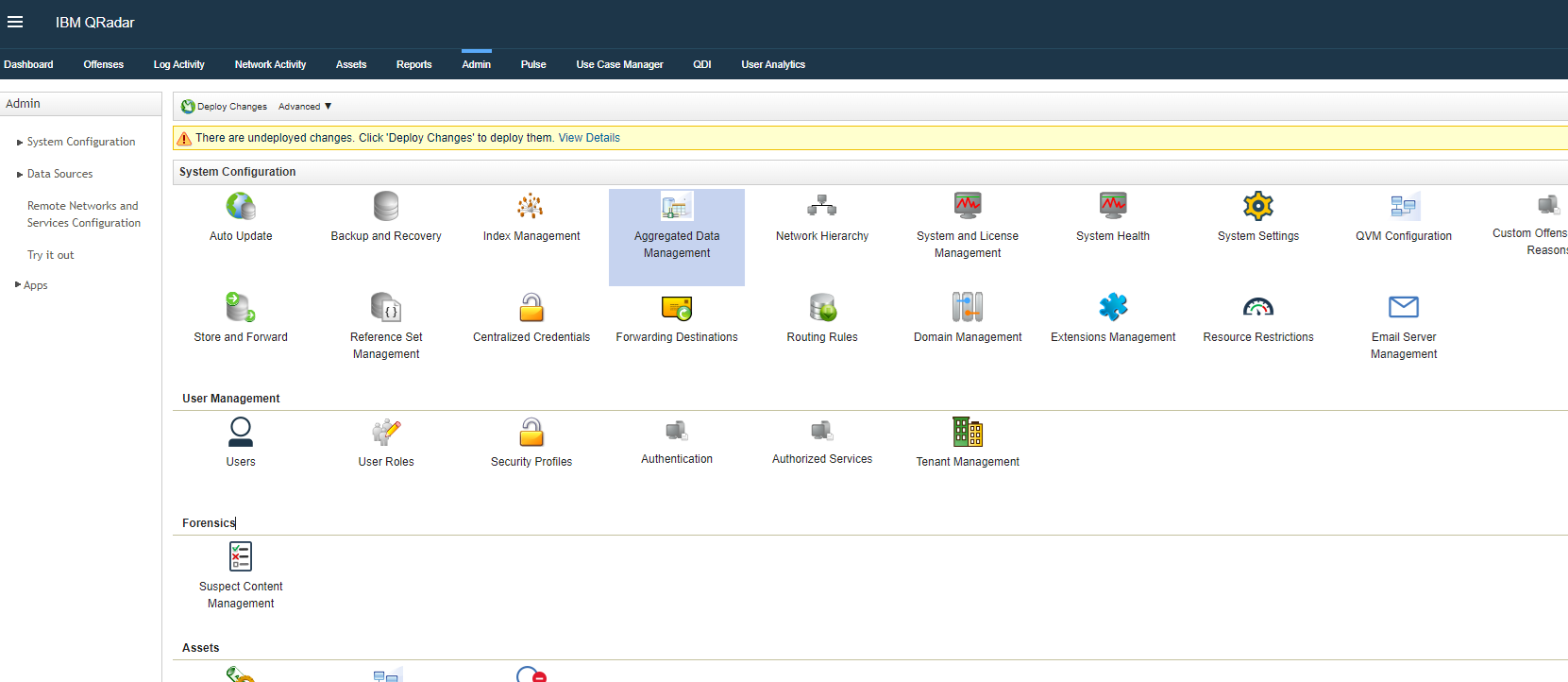Open System Health icon

click(1113, 206)
